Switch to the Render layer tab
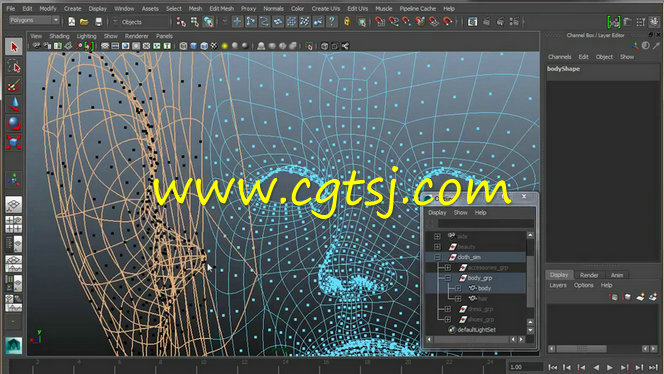 (589, 275)
